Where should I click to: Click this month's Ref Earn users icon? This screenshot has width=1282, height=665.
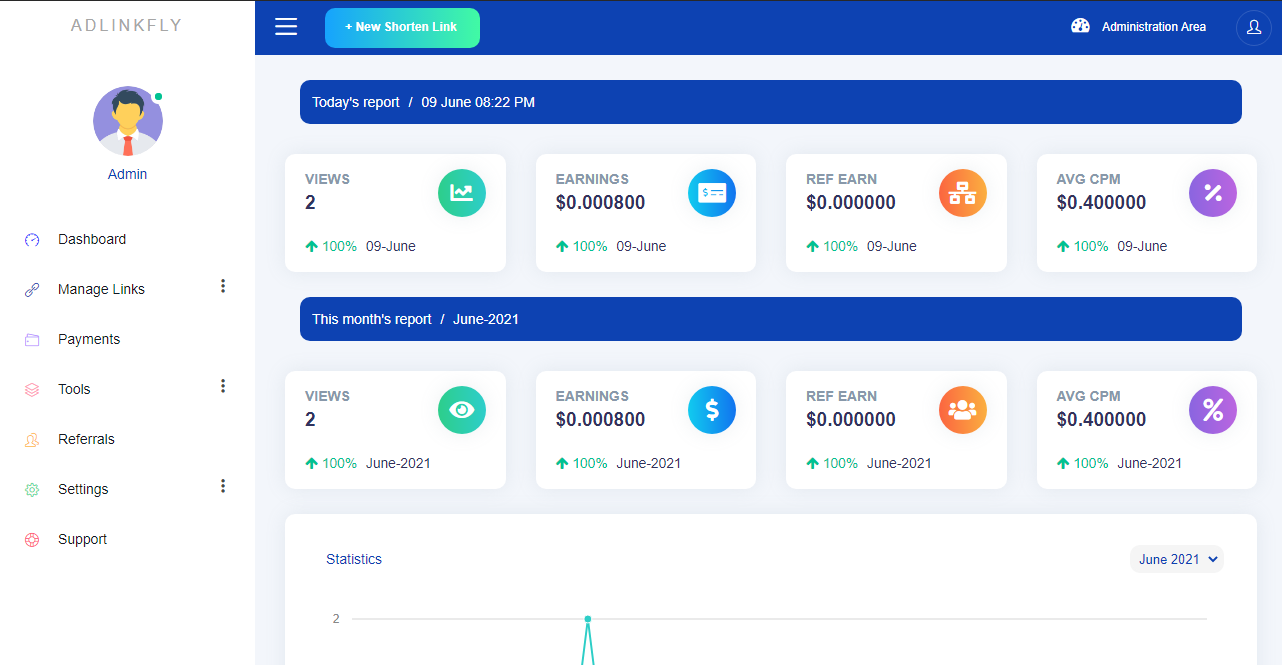[x=962, y=410]
